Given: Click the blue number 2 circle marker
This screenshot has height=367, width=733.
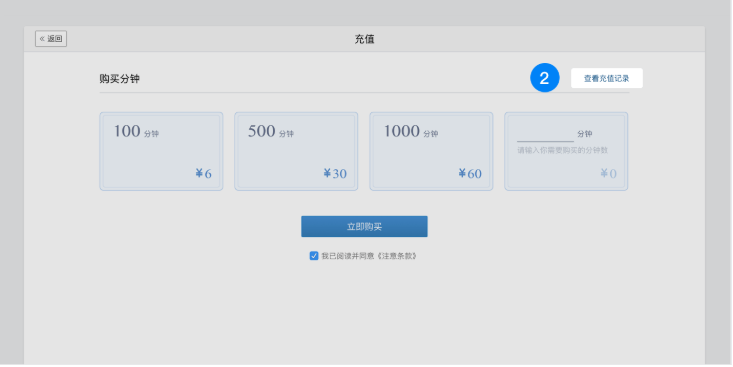Looking at the screenshot, I should pyautogui.click(x=545, y=78).
